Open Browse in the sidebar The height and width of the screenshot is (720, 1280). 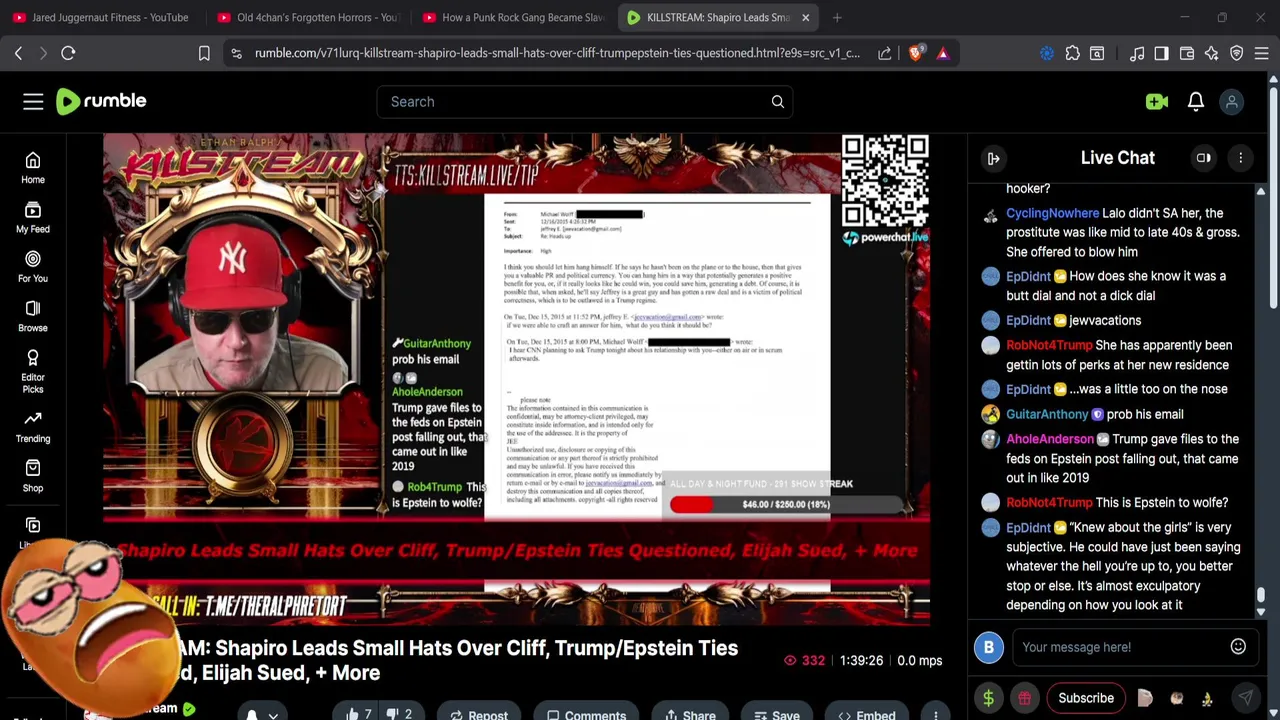point(33,316)
